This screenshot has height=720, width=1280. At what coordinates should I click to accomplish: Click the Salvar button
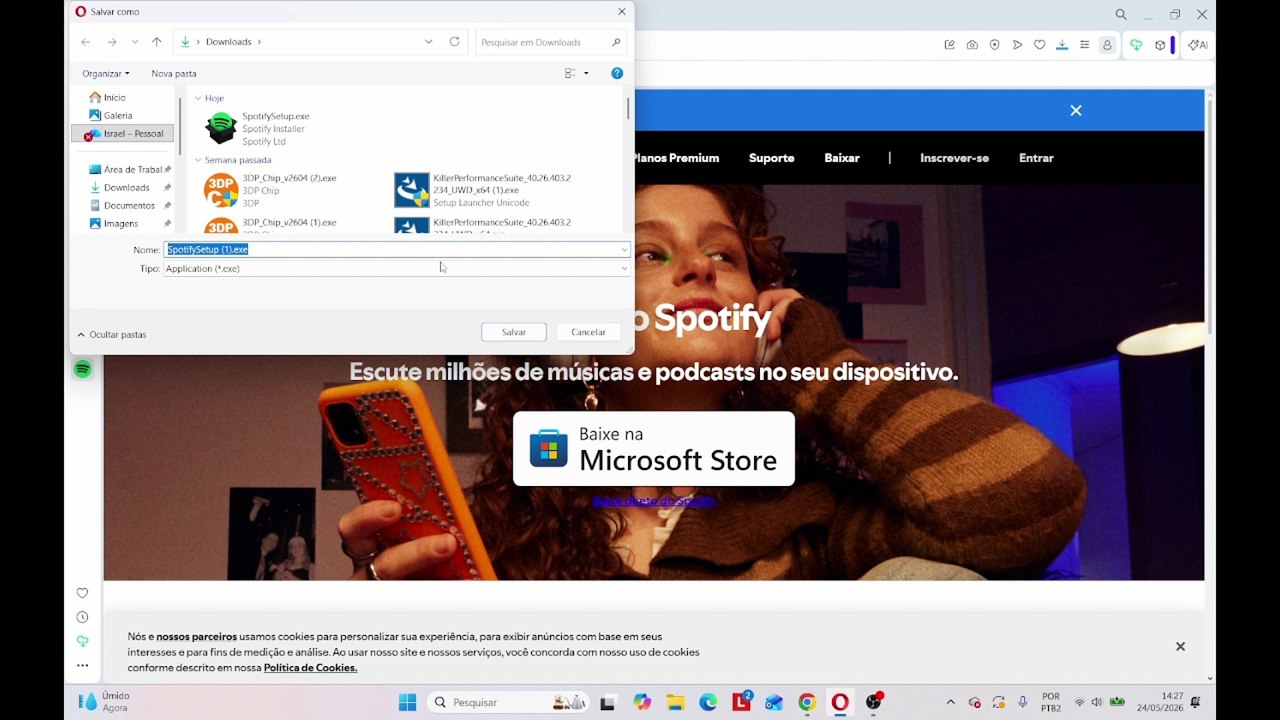click(514, 332)
